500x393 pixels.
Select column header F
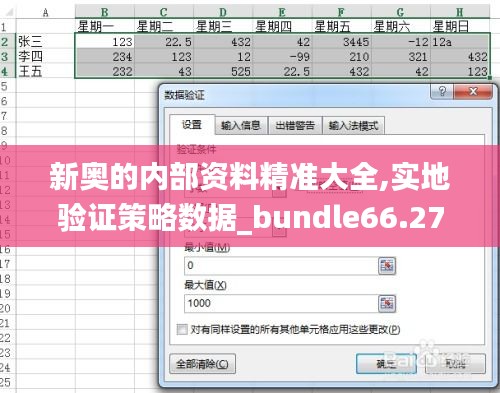coord(341,13)
